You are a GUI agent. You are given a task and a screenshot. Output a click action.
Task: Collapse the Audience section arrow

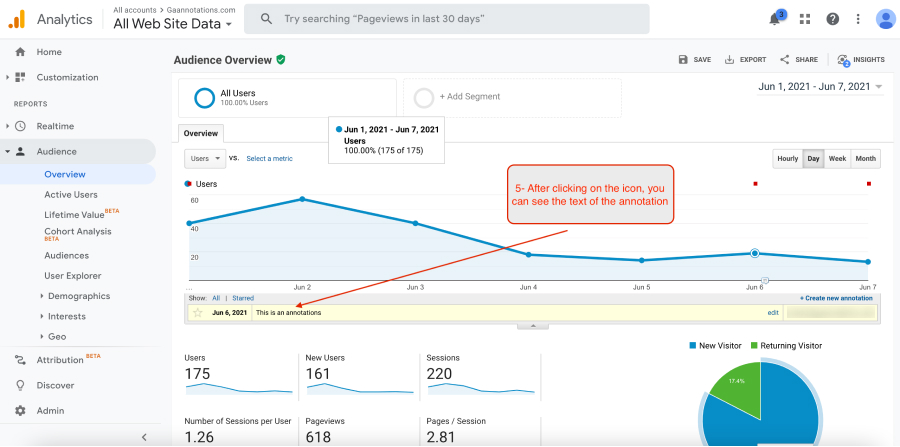(7, 151)
